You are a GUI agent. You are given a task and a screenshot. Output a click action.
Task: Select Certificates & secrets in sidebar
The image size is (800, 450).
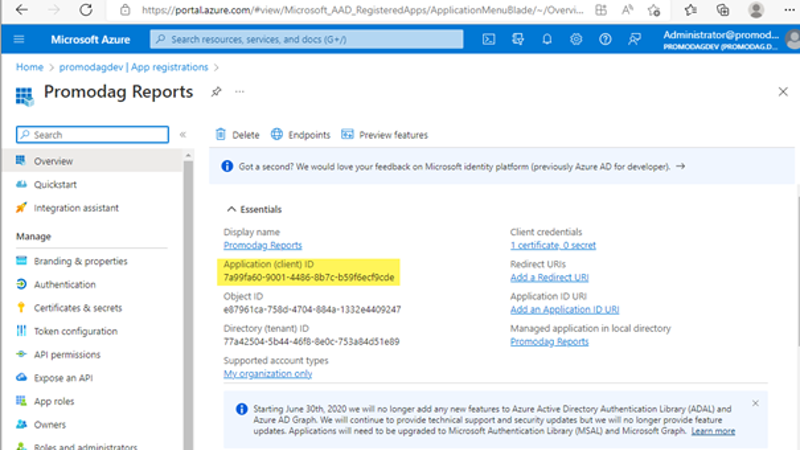click(77, 308)
